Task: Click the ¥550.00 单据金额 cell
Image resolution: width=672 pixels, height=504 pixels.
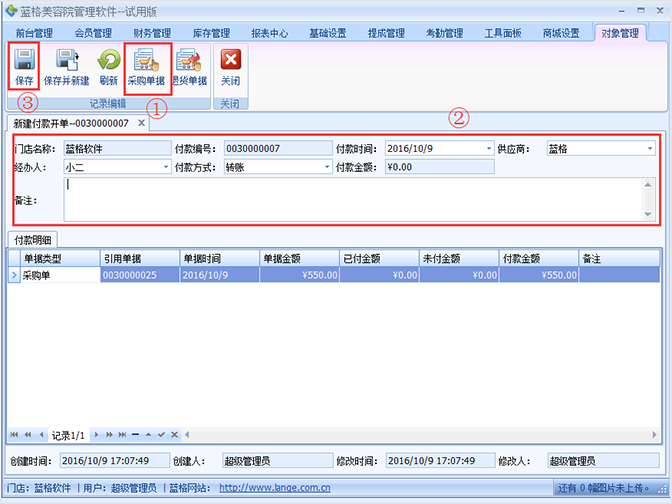Action: click(299, 275)
